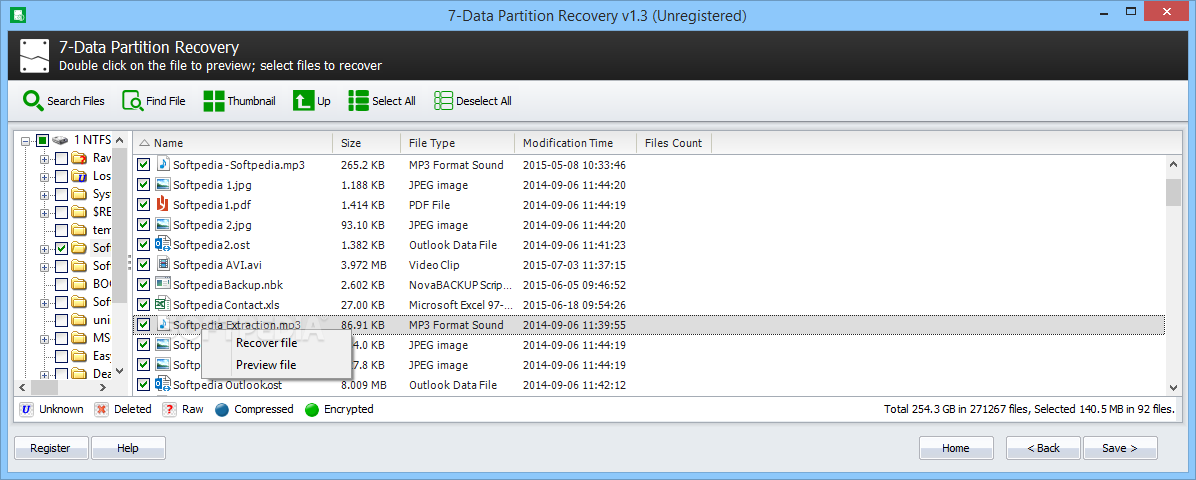
Task: Click the Lost folder icon in tree
Action: [x=79, y=176]
